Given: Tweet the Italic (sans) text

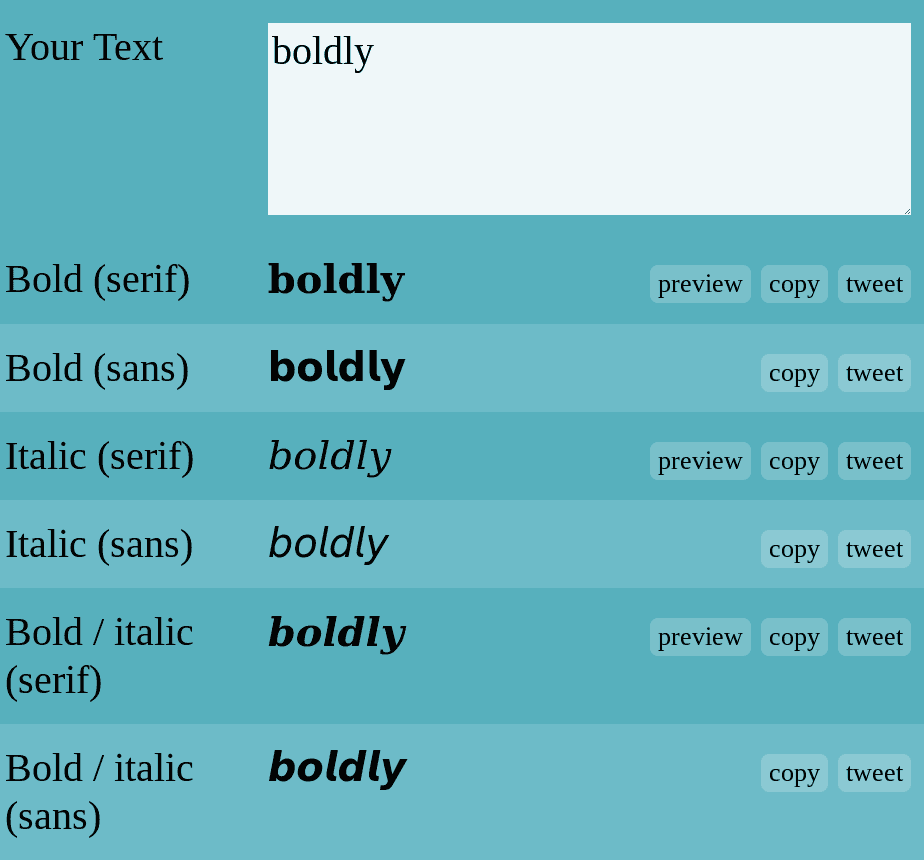Looking at the screenshot, I should tap(874, 548).
